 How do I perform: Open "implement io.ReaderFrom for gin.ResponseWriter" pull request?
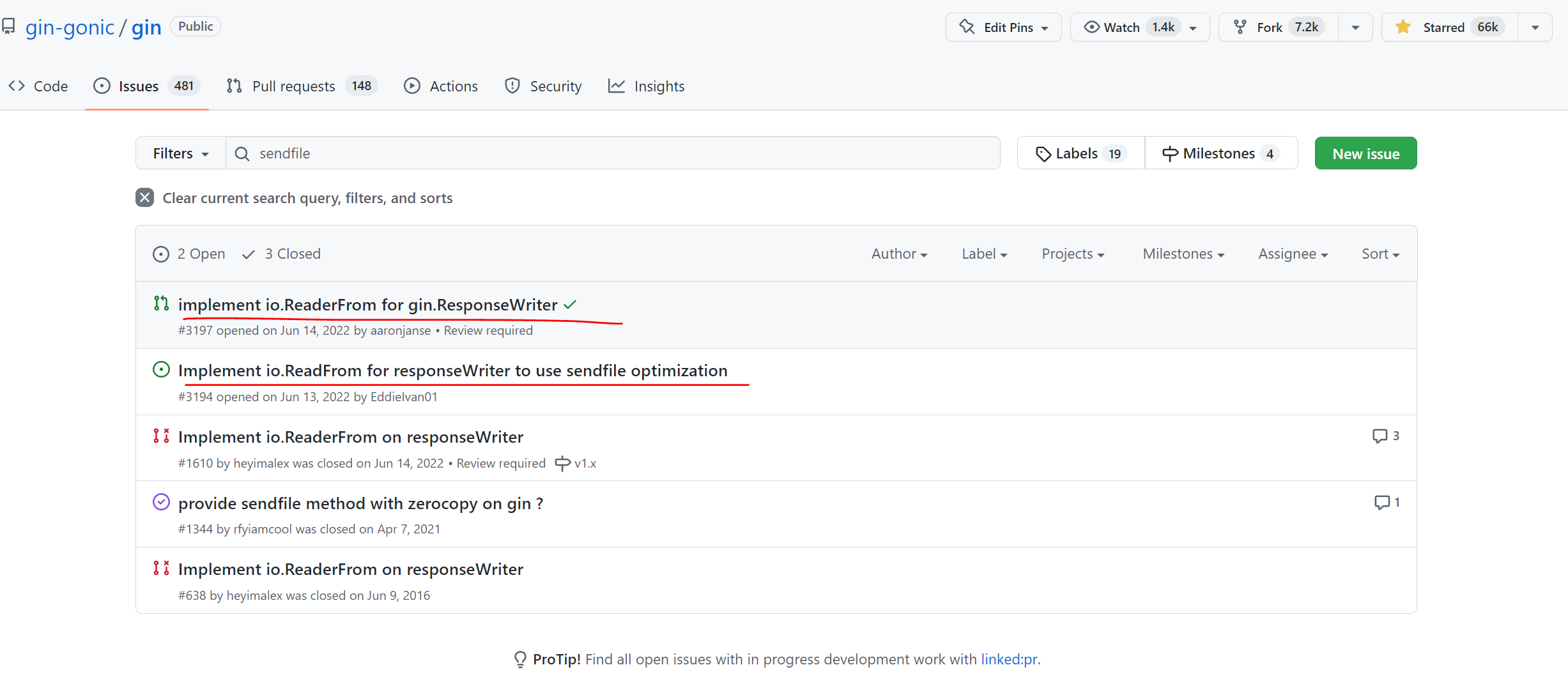pos(367,305)
